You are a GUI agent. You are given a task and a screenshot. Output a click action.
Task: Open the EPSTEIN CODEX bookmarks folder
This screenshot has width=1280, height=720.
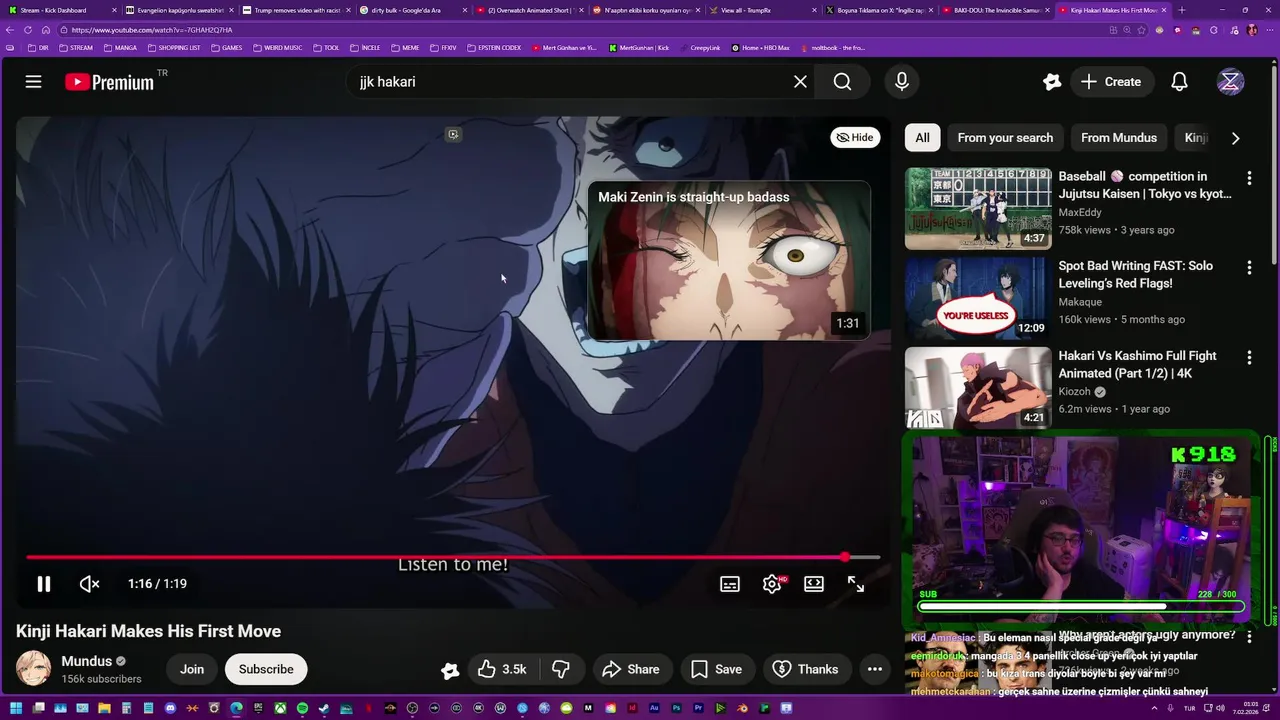click(494, 48)
